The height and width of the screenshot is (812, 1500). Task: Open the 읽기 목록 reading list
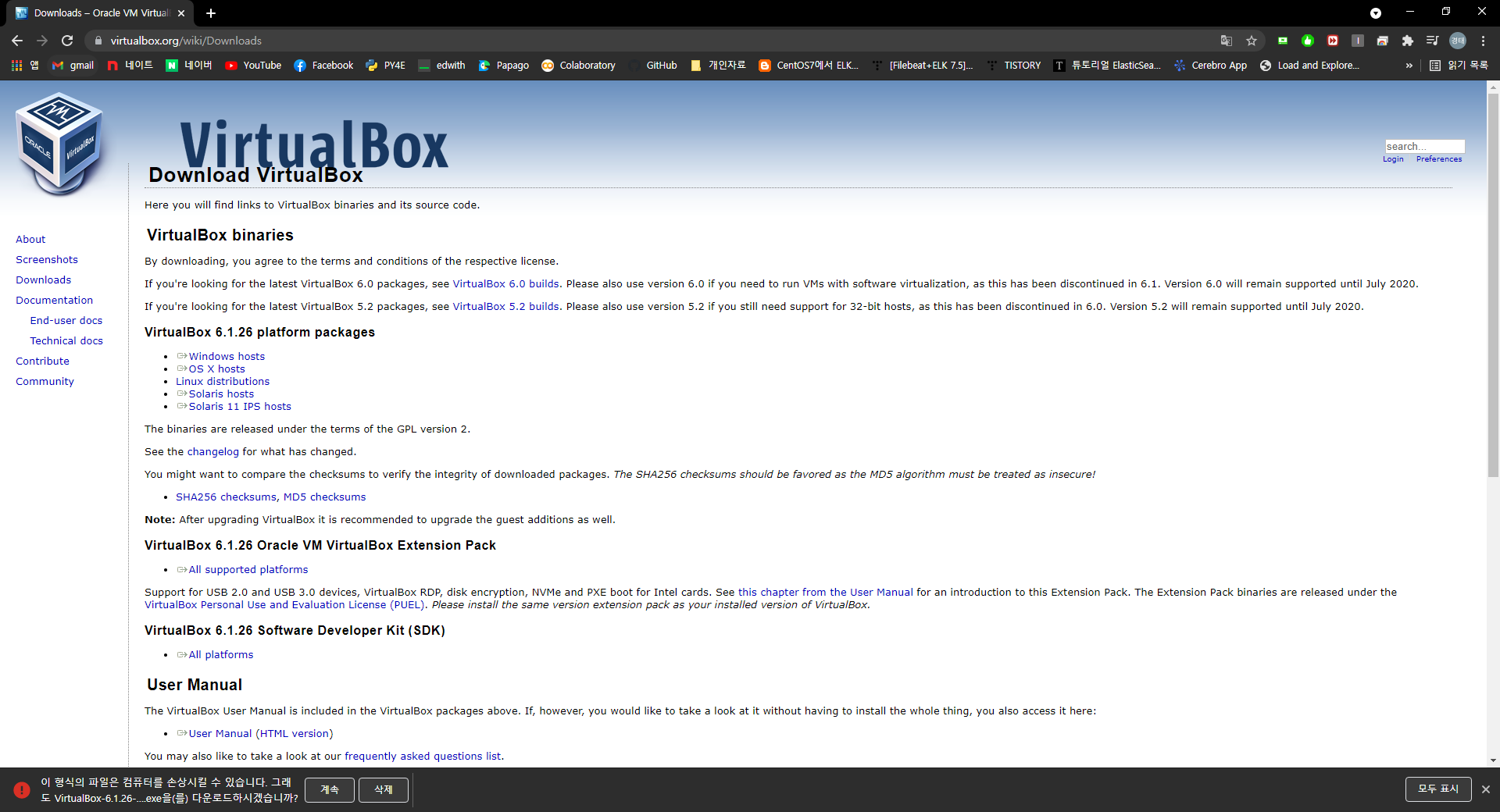point(1459,66)
